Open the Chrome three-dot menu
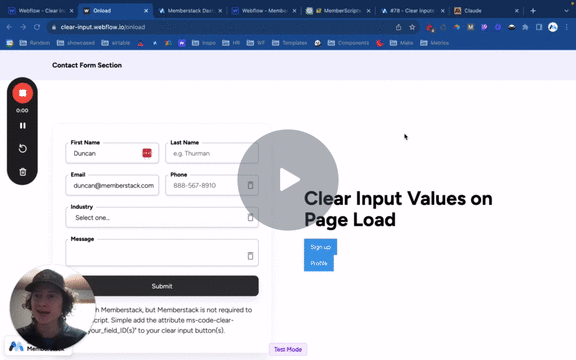 coord(567,27)
